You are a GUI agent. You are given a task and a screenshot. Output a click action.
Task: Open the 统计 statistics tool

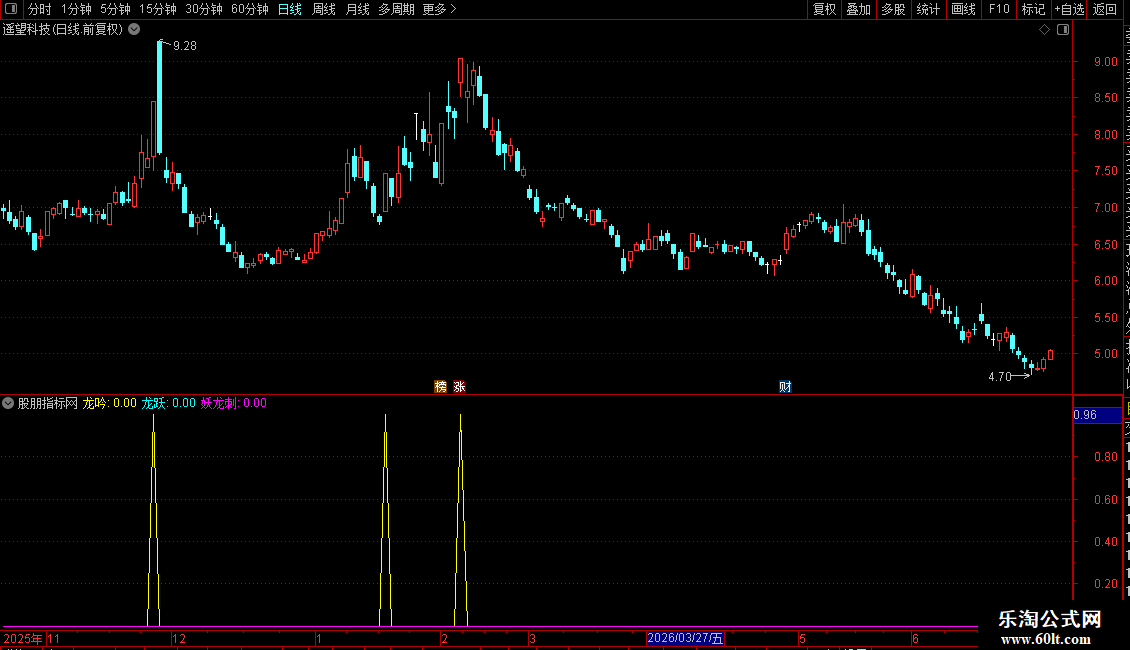[927, 9]
